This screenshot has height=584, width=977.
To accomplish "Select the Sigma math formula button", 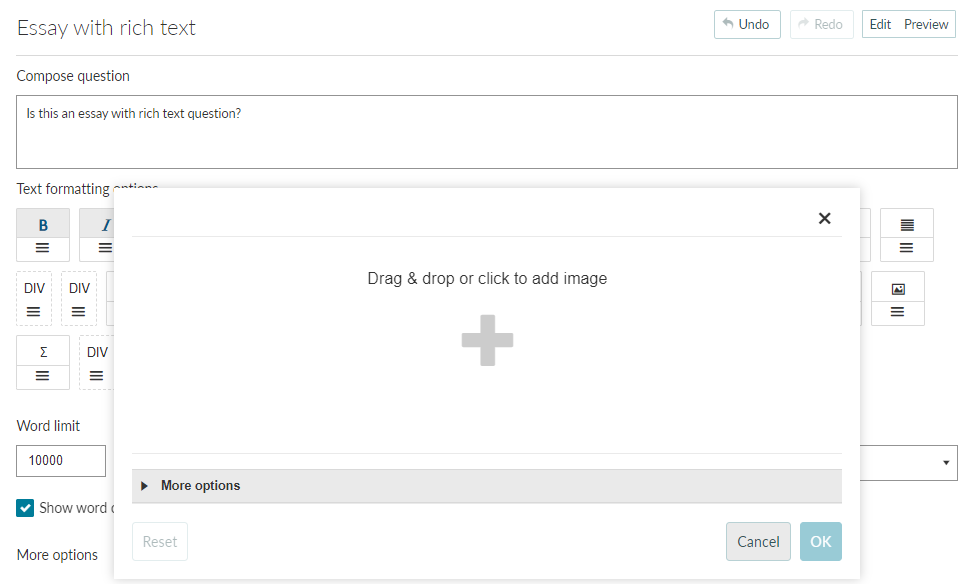I will pyautogui.click(x=43, y=352).
